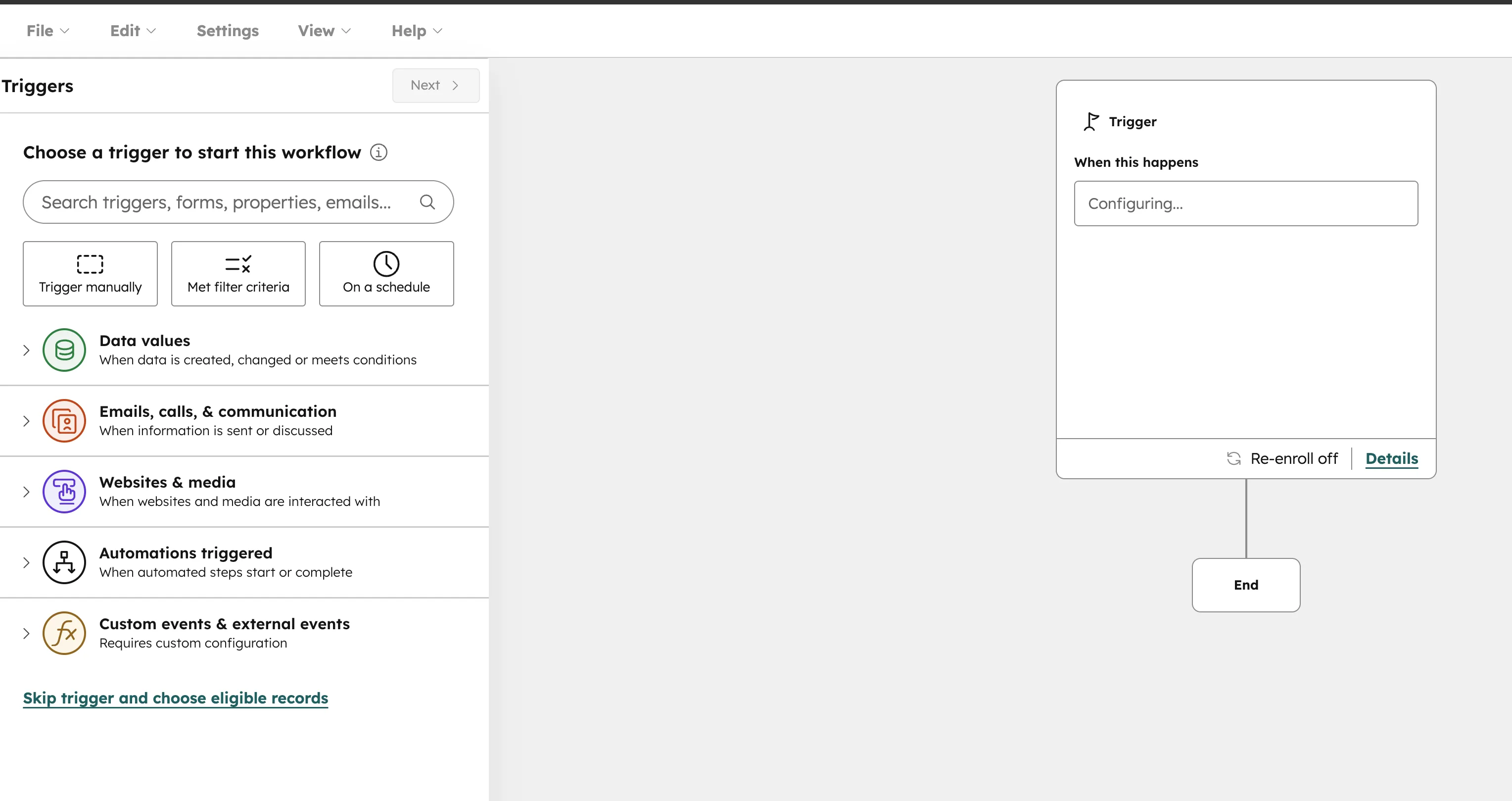Click the Automations triggered icon
Viewport: 1512px width, 801px height.
click(x=64, y=562)
